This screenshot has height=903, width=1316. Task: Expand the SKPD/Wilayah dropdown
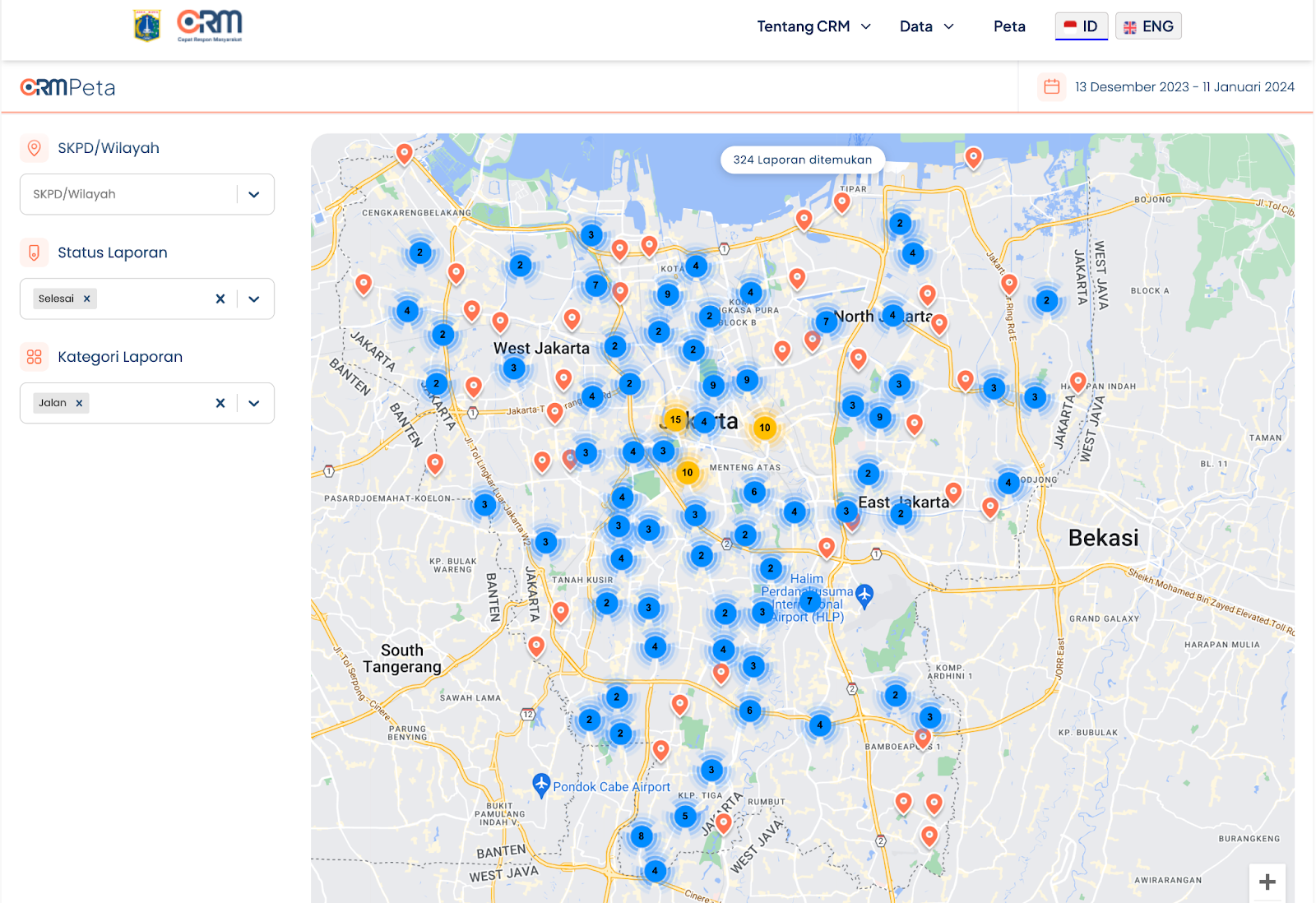pos(254,195)
